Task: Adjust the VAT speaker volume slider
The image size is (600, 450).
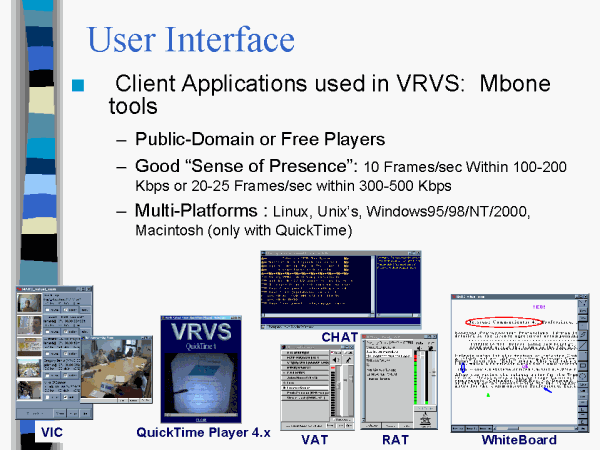Action: (339, 391)
